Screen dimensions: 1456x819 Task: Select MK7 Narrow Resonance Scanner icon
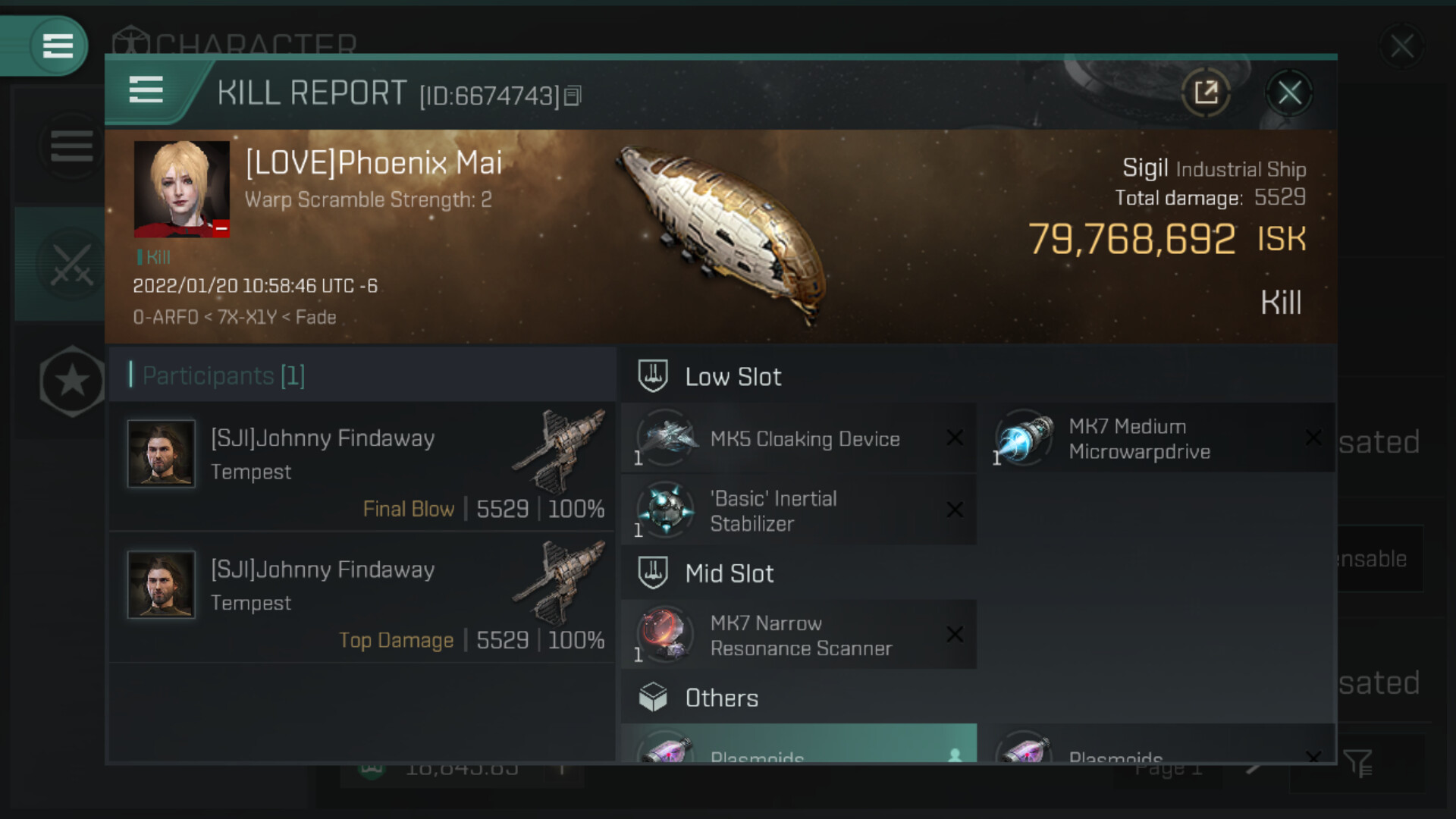pyautogui.click(x=666, y=635)
